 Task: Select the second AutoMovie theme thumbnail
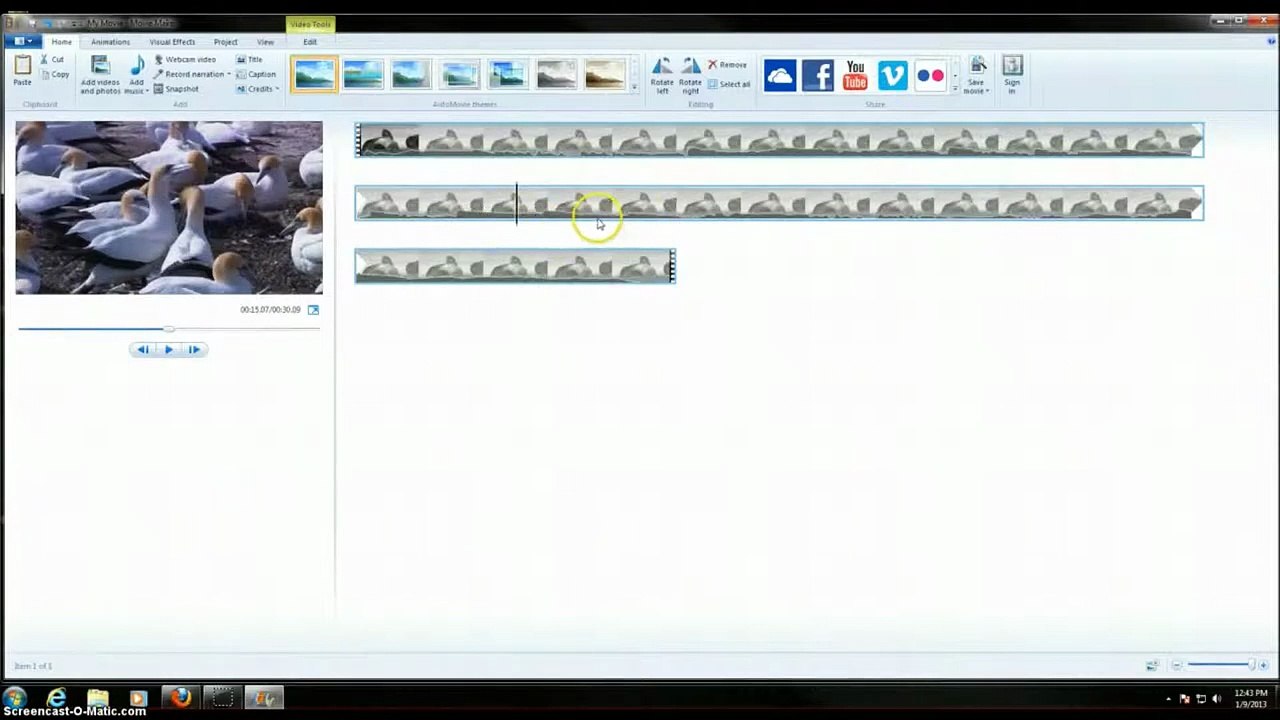point(363,74)
